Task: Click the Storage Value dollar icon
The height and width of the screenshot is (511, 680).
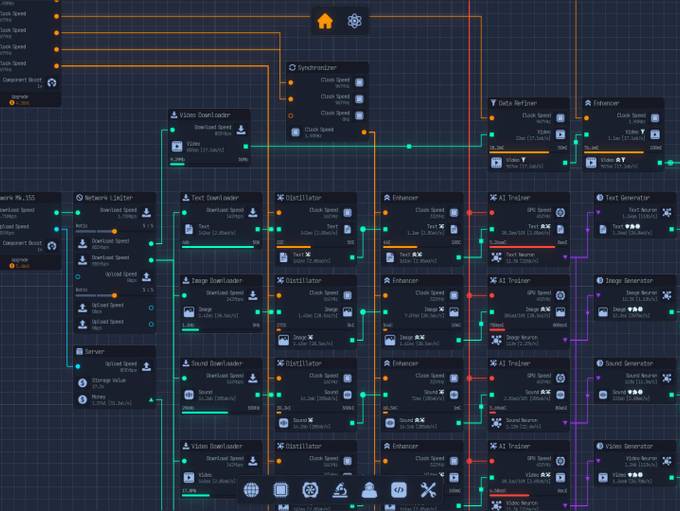Action: (x=82, y=383)
